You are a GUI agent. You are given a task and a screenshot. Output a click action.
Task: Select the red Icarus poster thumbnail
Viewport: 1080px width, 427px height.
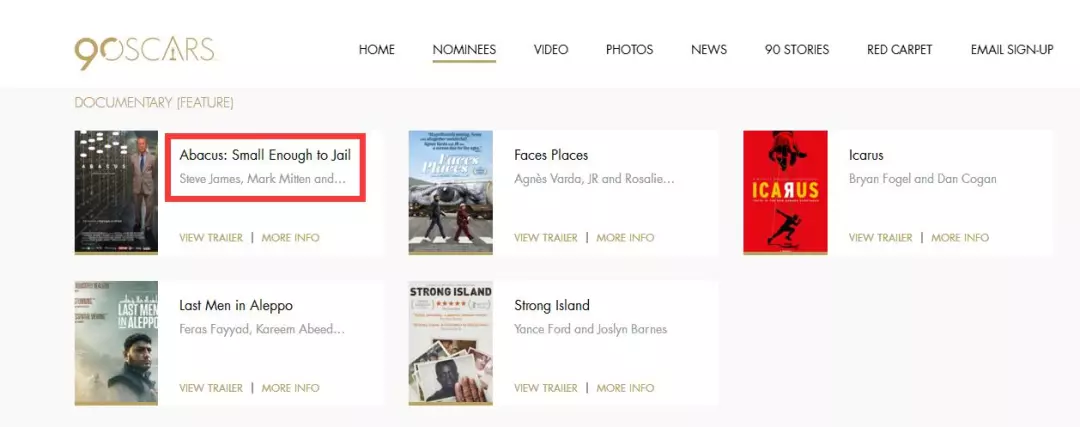point(785,192)
